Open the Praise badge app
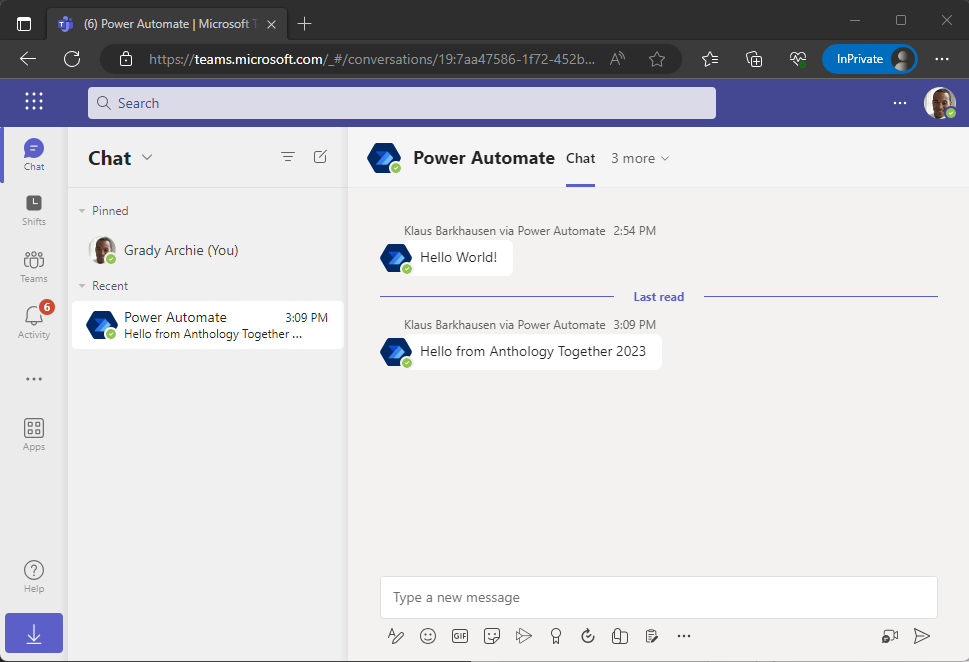Viewport: 969px width, 662px height. point(556,636)
